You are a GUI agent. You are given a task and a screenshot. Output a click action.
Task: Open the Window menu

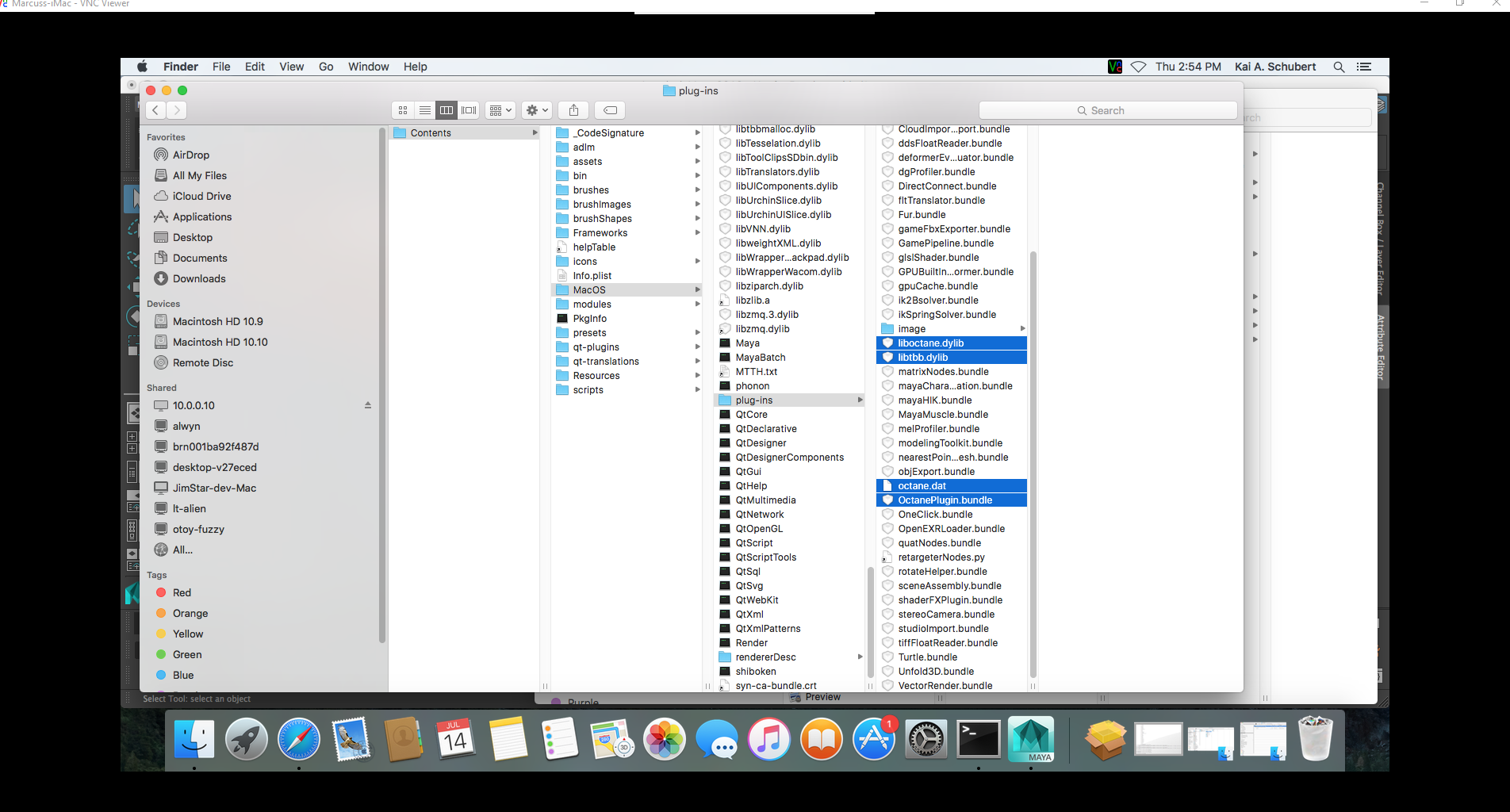click(x=368, y=67)
